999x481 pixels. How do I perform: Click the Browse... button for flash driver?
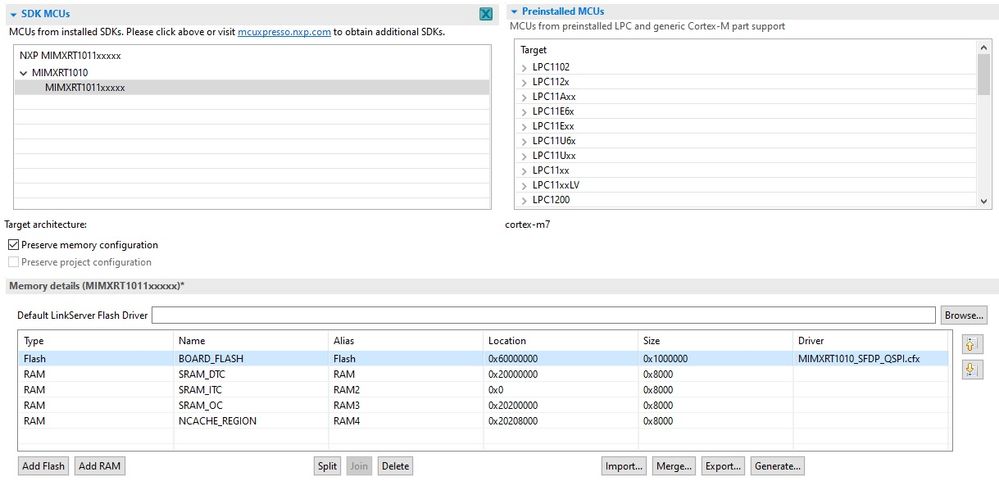click(x=964, y=315)
